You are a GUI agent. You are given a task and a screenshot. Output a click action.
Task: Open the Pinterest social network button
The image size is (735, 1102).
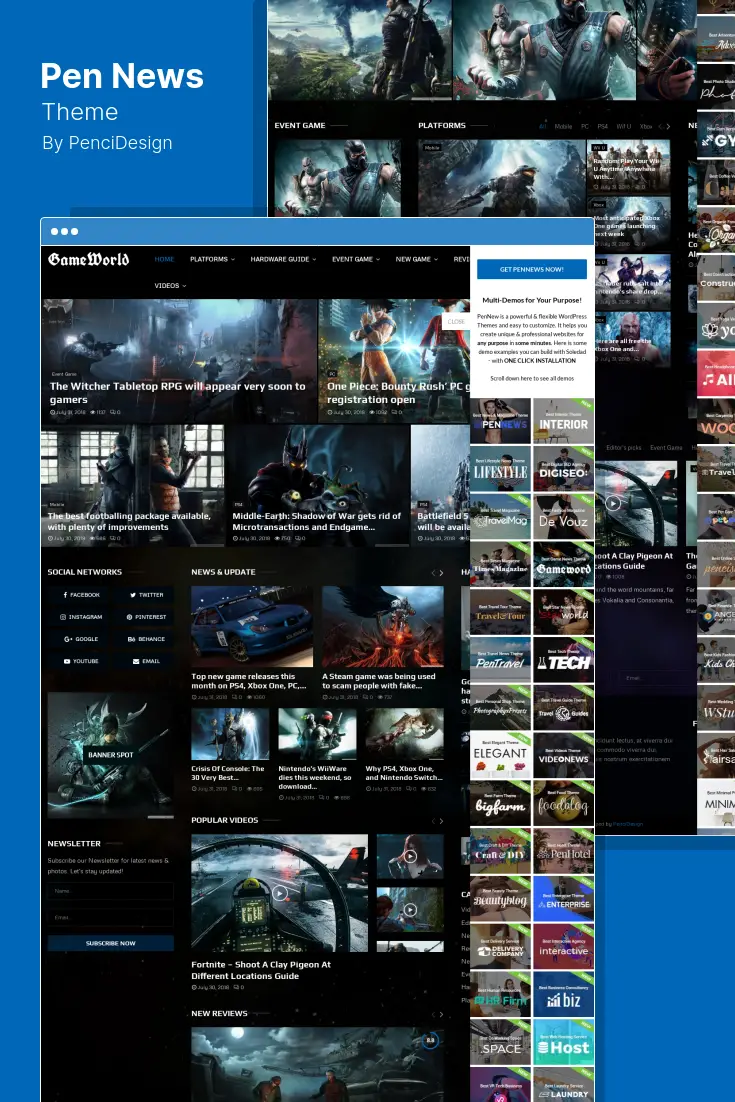(146, 617)
